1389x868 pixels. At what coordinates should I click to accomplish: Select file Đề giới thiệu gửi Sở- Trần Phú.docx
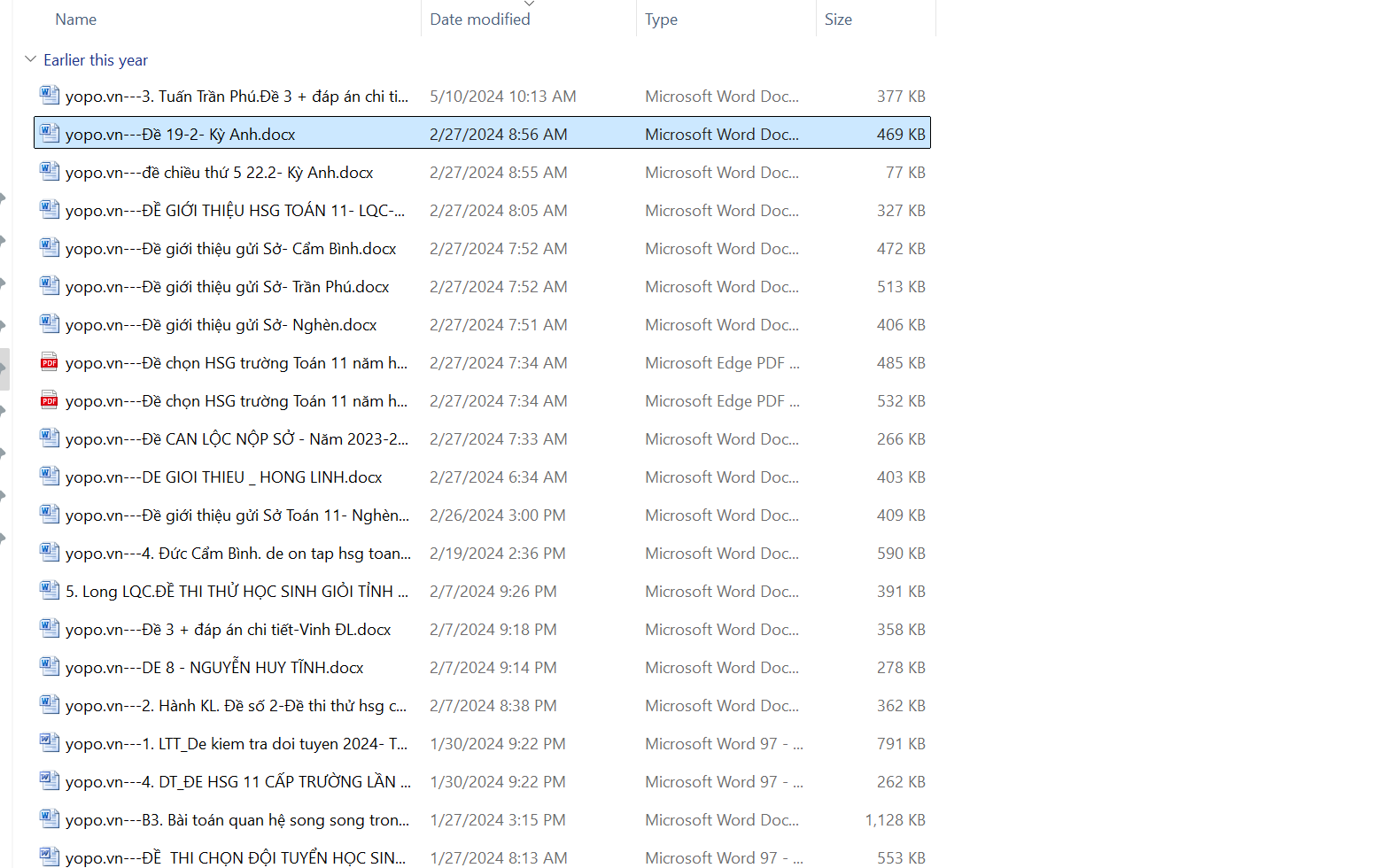tap(227, 287)
